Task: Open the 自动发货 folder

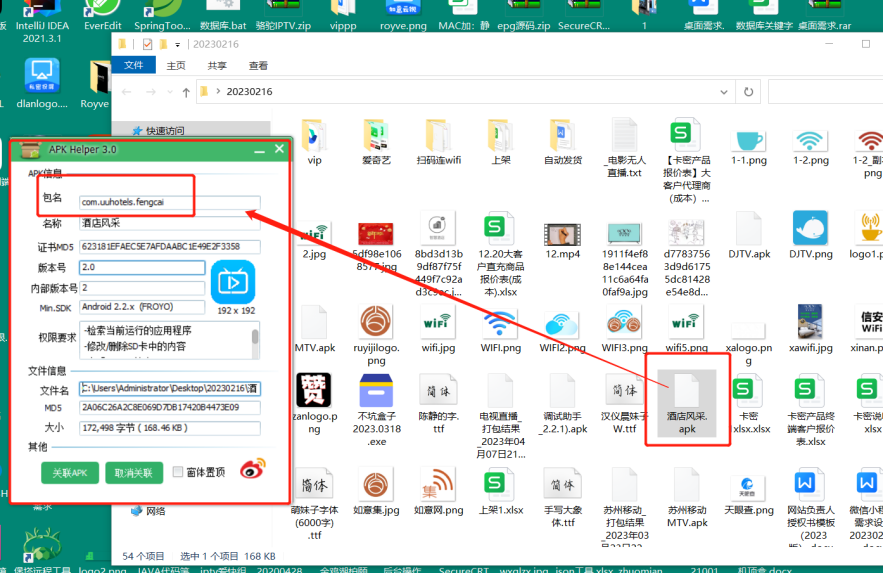Action: 563,143
